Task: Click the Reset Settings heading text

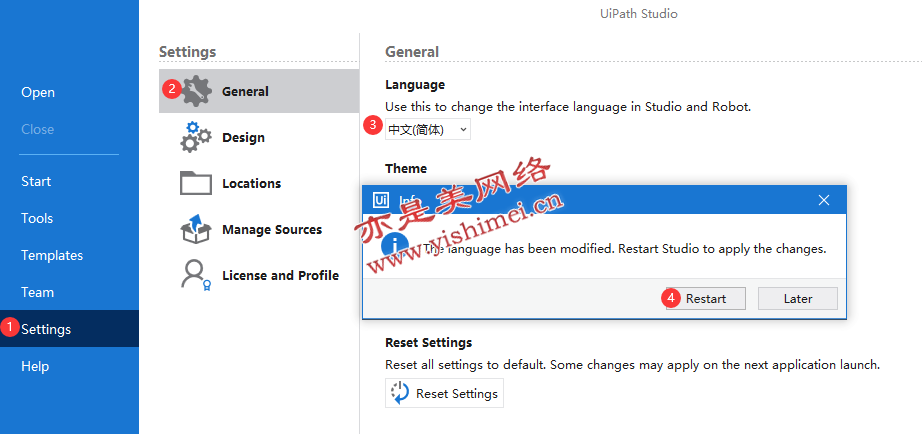Action: (428, 342)
